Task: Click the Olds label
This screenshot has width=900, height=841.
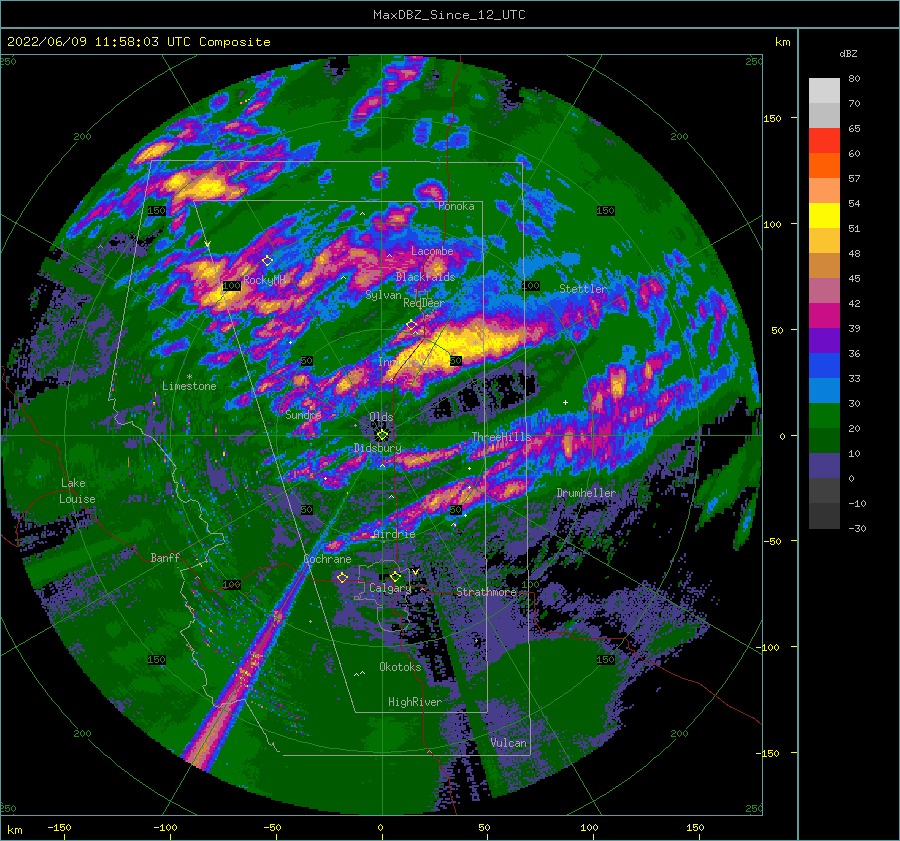Action: pos(381,416)
